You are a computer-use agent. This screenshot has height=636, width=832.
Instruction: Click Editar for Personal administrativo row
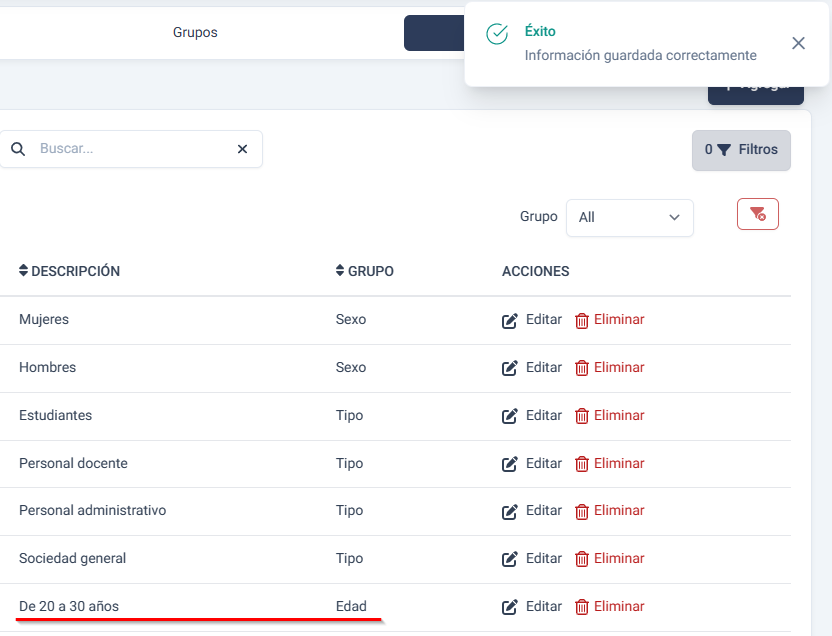click(x=543, y=511)
